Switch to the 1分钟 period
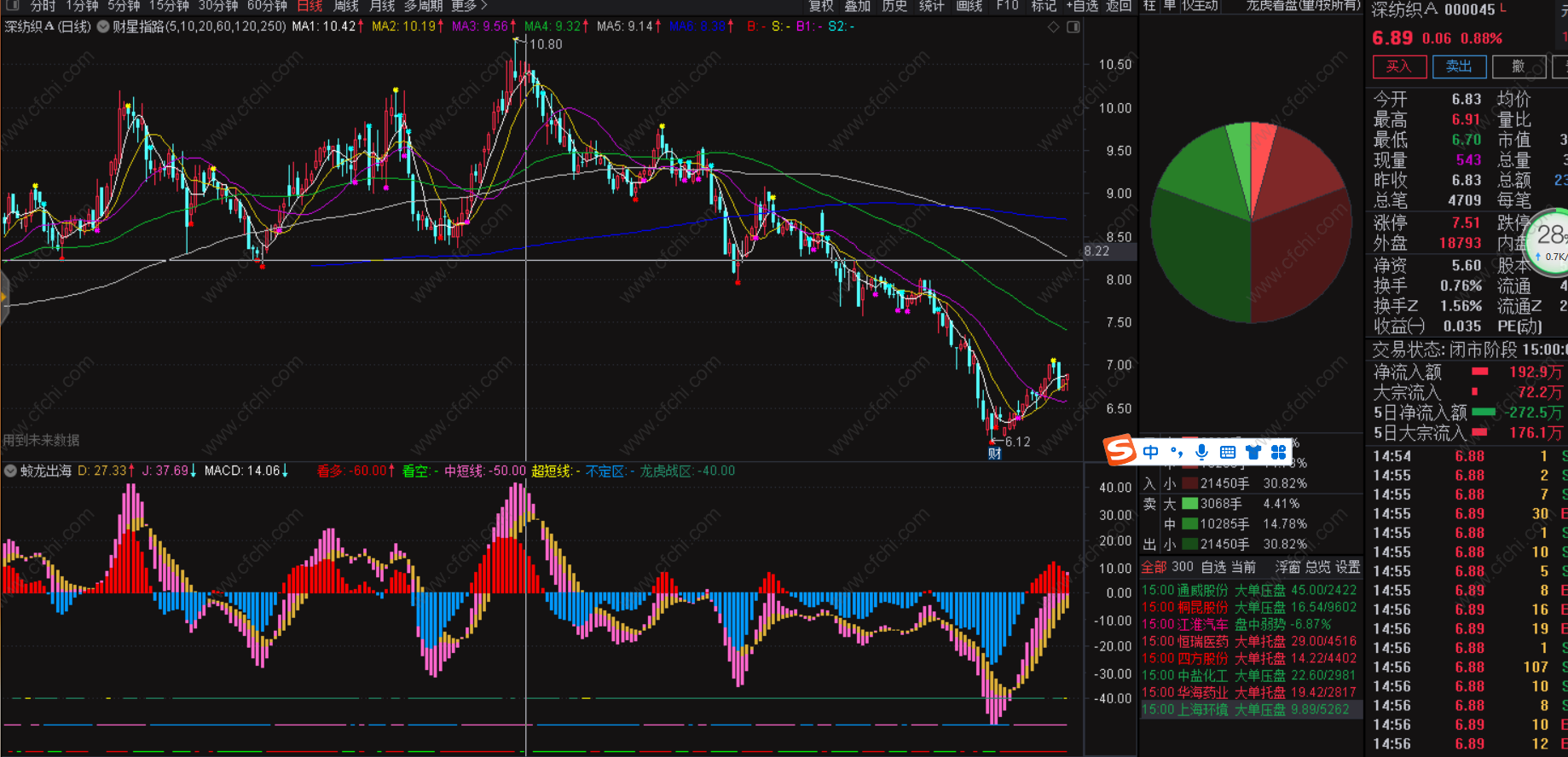This screenshot has height=757, width=1568. (x=82, y=6)
